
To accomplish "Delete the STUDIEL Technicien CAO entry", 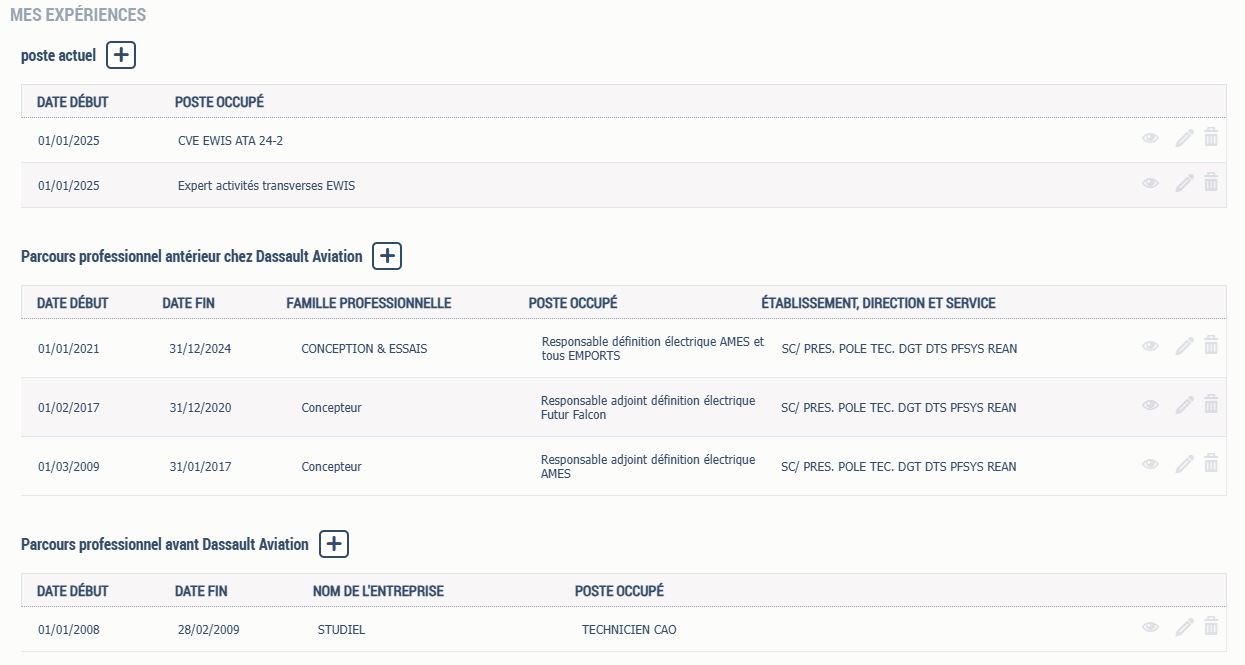I will pyautogui.click(x=1211, y=627).
